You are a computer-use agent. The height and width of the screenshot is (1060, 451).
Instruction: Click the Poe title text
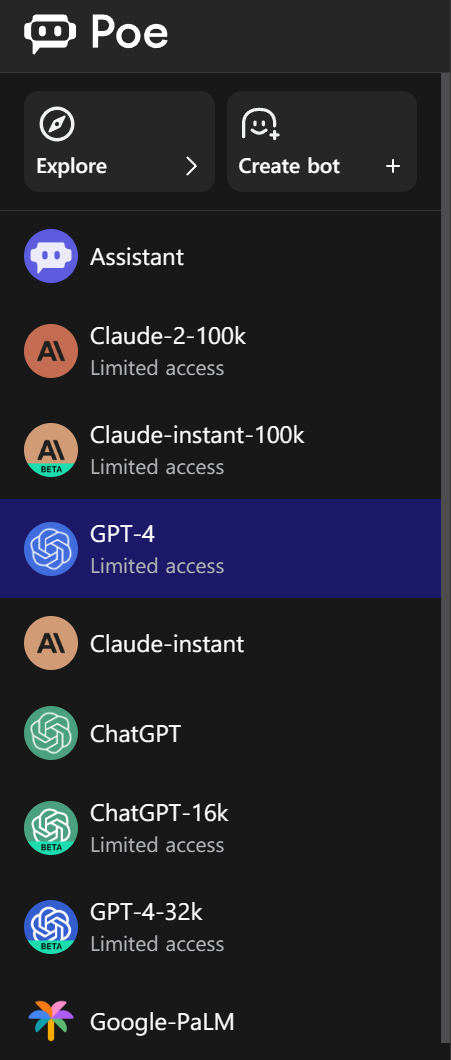tap(129, 32)
